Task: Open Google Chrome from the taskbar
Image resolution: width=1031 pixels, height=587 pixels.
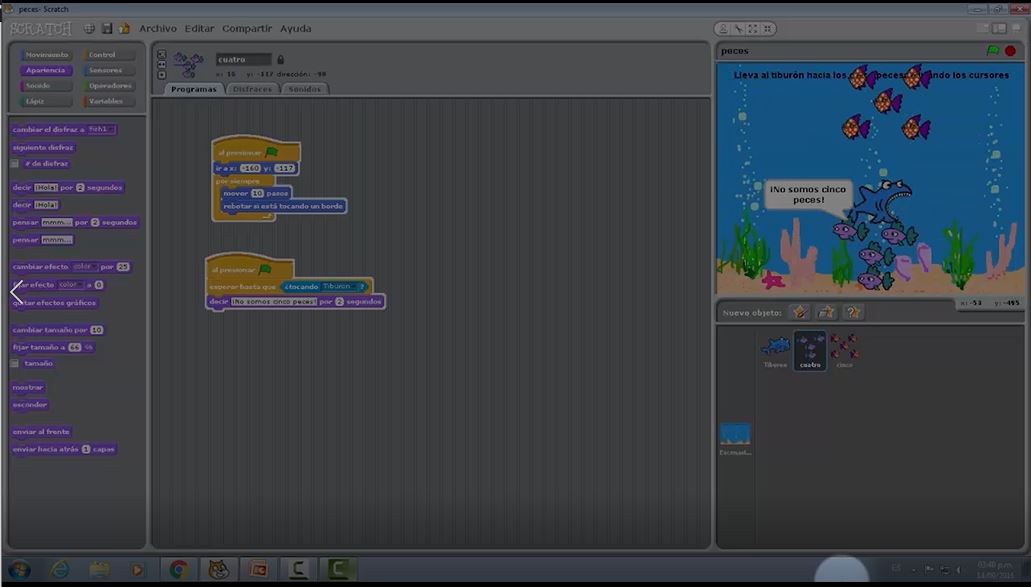Action: tap(178, 569)
